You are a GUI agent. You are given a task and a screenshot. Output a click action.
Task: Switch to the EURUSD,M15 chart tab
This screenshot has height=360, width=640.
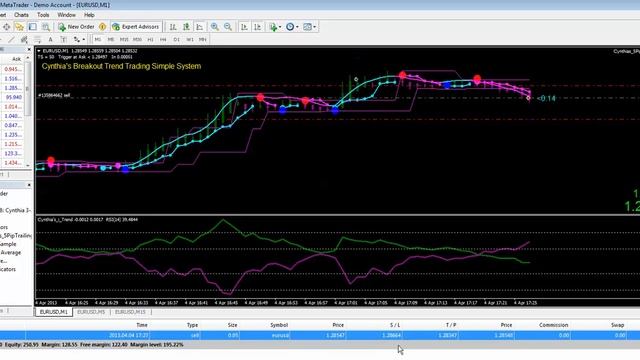pyautogui.click(x=130, y=312)
